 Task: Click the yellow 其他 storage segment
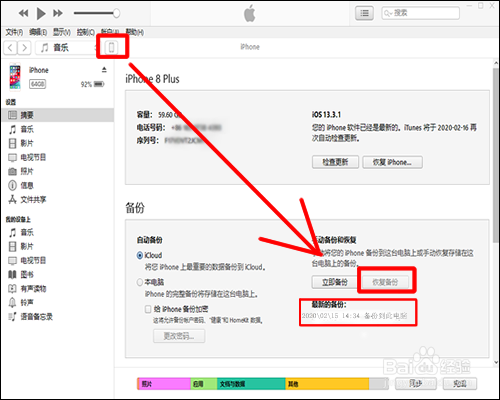tap(327, 384)
